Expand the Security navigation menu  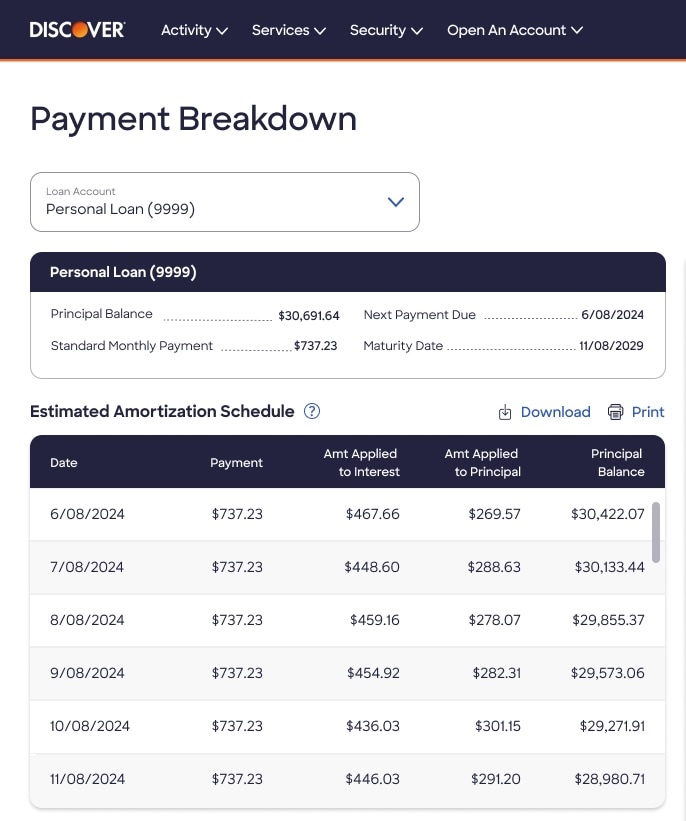pos(386,30)
